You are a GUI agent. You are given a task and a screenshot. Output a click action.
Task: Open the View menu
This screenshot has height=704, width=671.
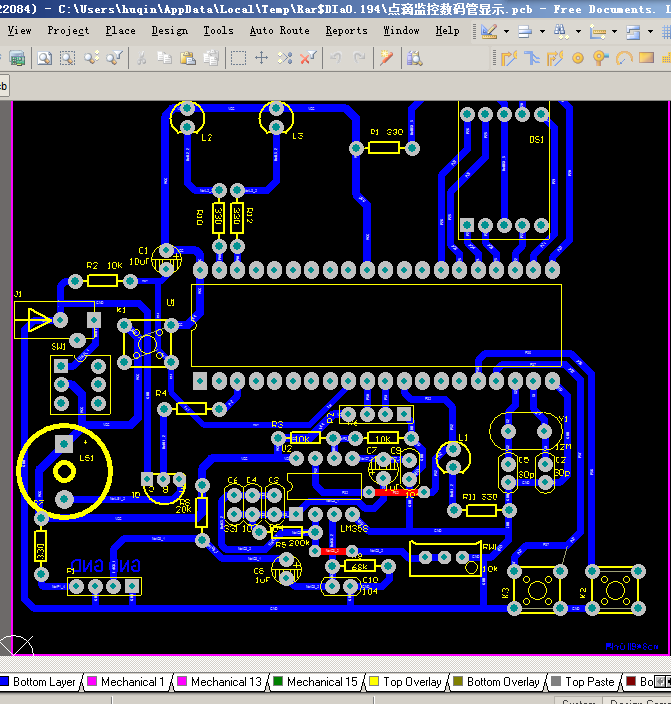click(x=19, y=31)
